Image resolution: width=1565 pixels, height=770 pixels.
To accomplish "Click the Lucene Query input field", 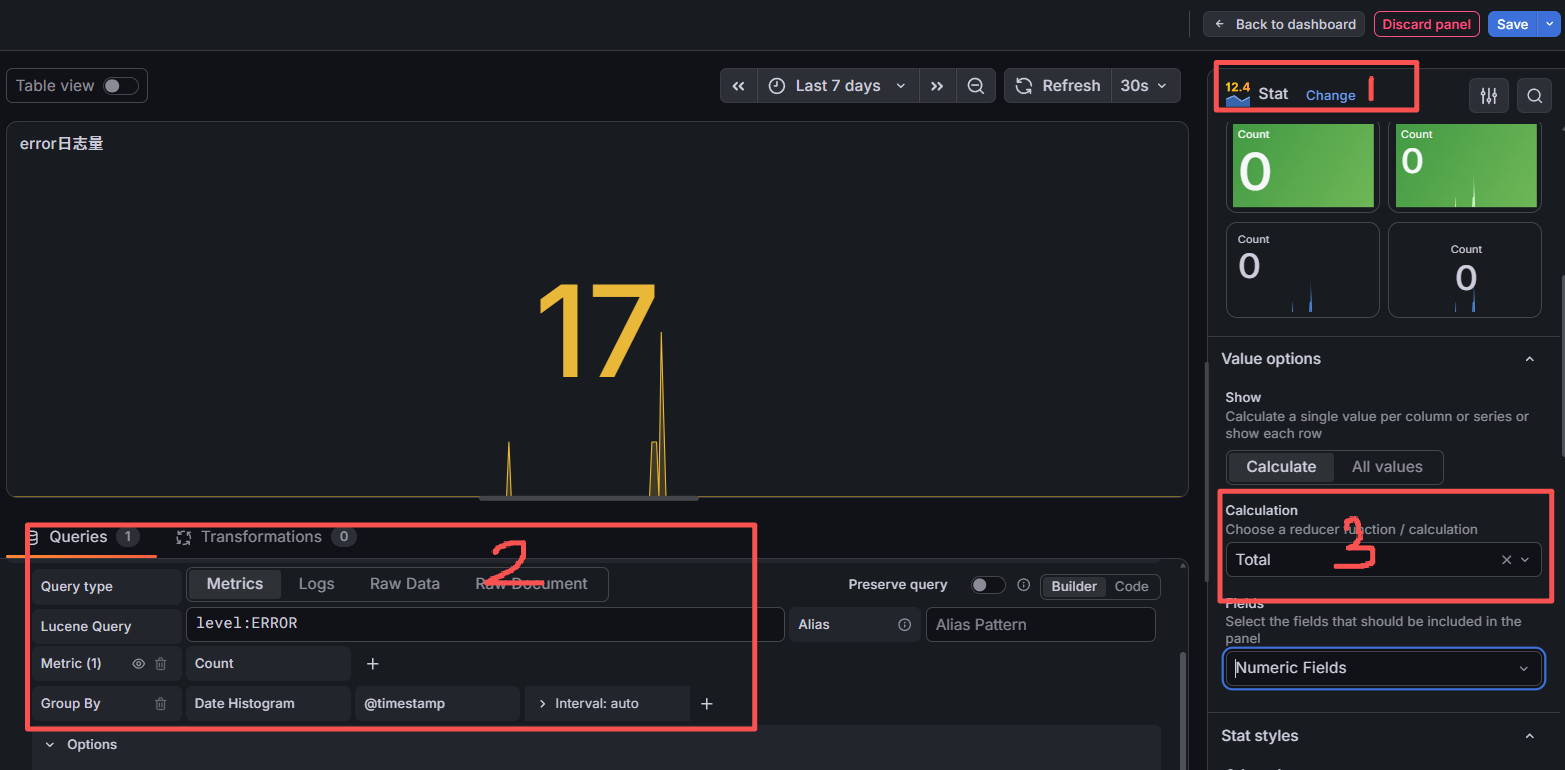I will 485,624.
